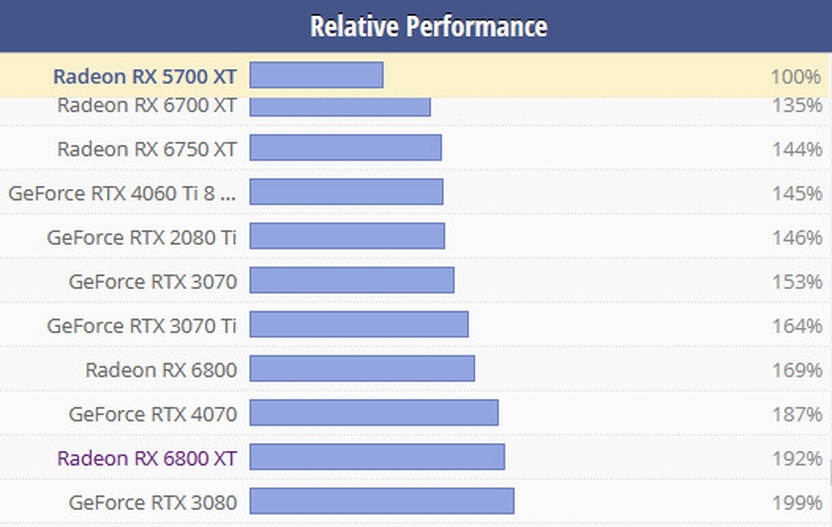Viewport: 832px width, 527px height.
Task: Click the Relative Performance header title
Action: (428, 26)
